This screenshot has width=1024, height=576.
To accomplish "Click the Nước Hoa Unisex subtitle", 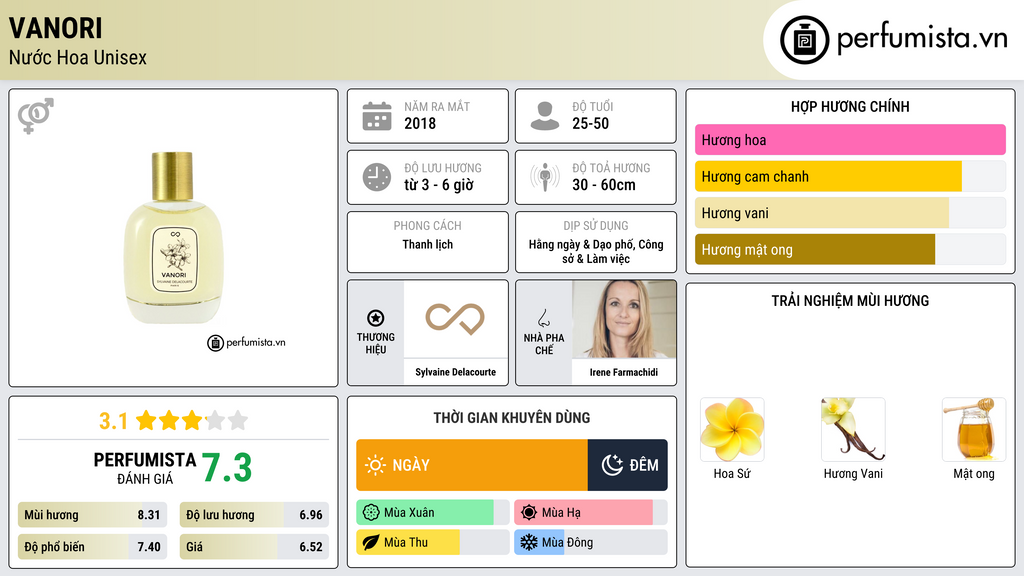I will click(x=78, y=57).
